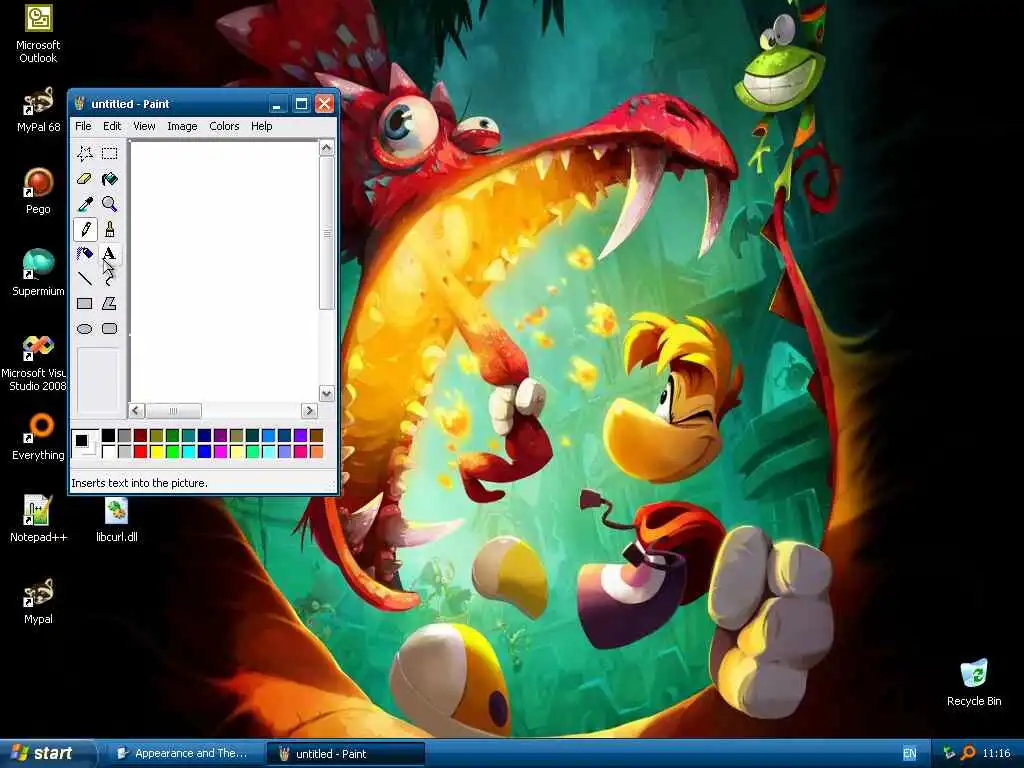Open the Image menu

coord(182,126)
